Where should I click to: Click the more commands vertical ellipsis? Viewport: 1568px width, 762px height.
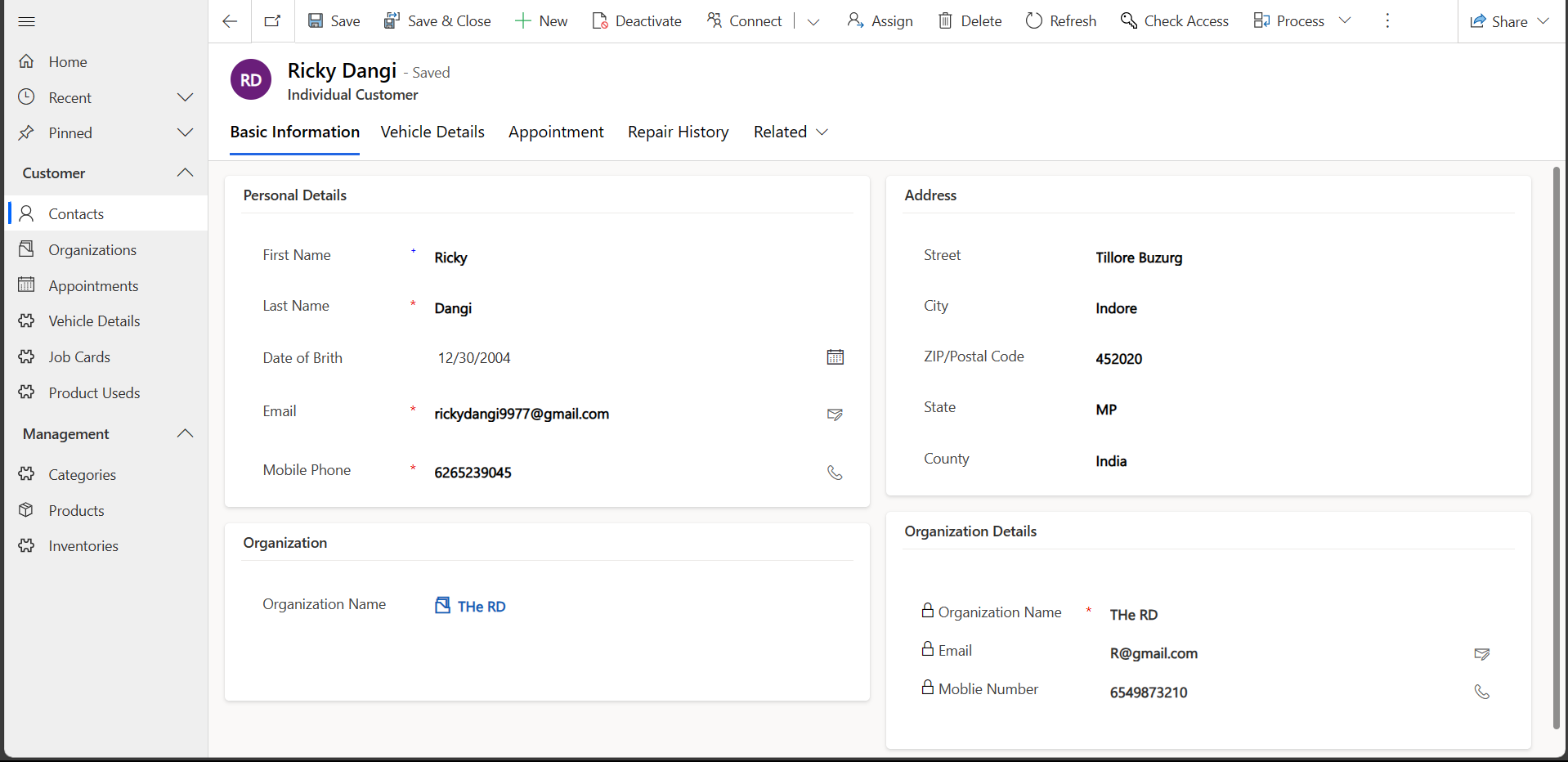pos(1387,21)
